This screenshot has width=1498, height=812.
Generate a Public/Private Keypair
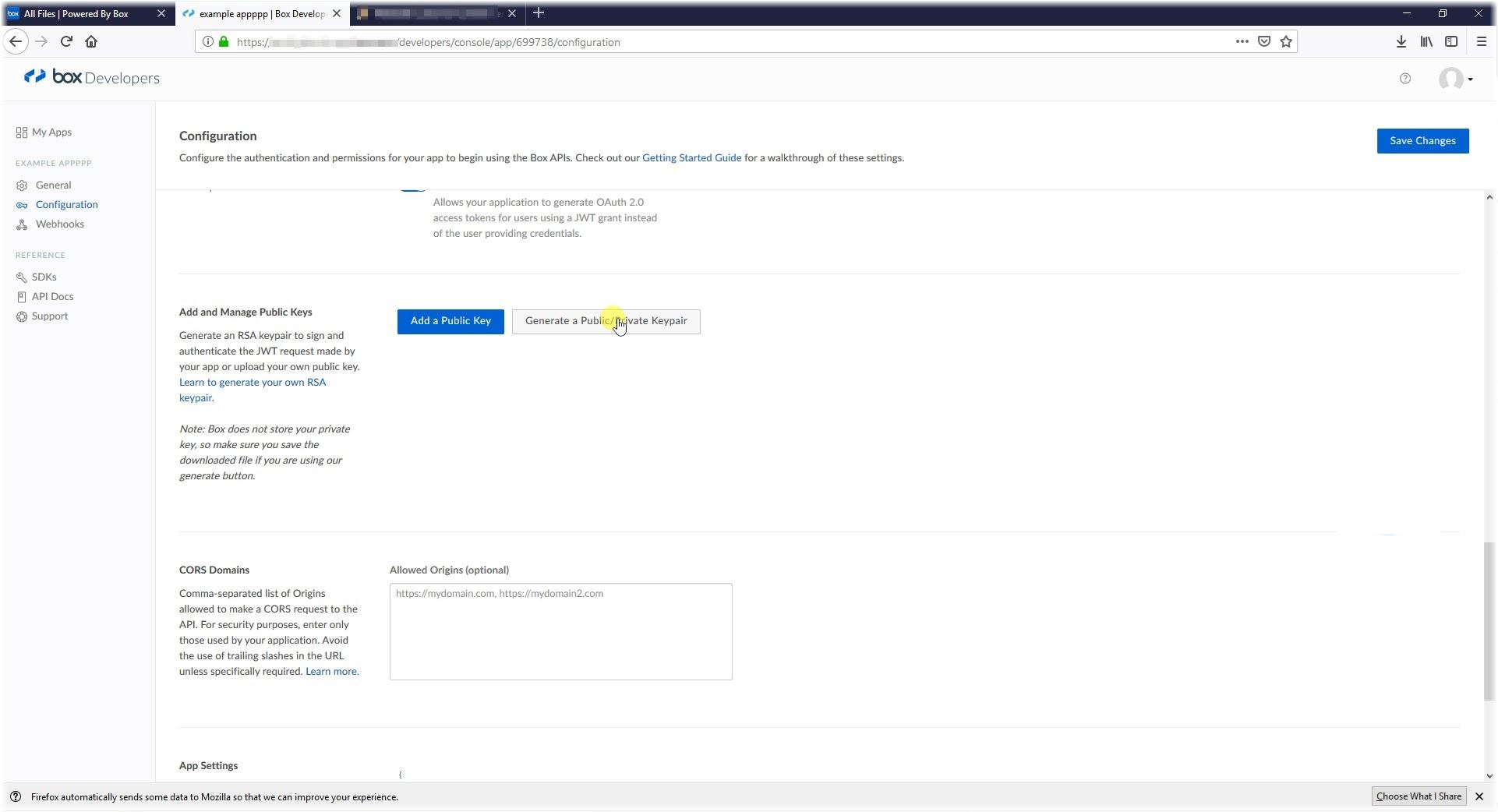pos(606,321)
